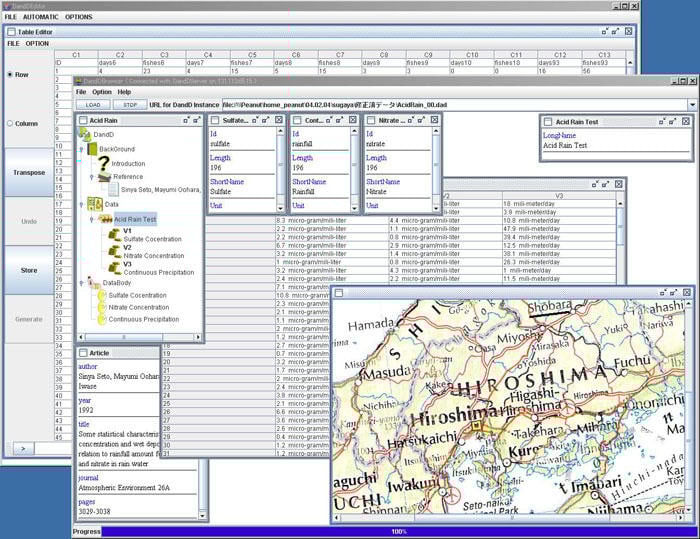This screenshot has width=700, height=539.
Task: Click the Table Editor title icon
Action: point(12,32)
